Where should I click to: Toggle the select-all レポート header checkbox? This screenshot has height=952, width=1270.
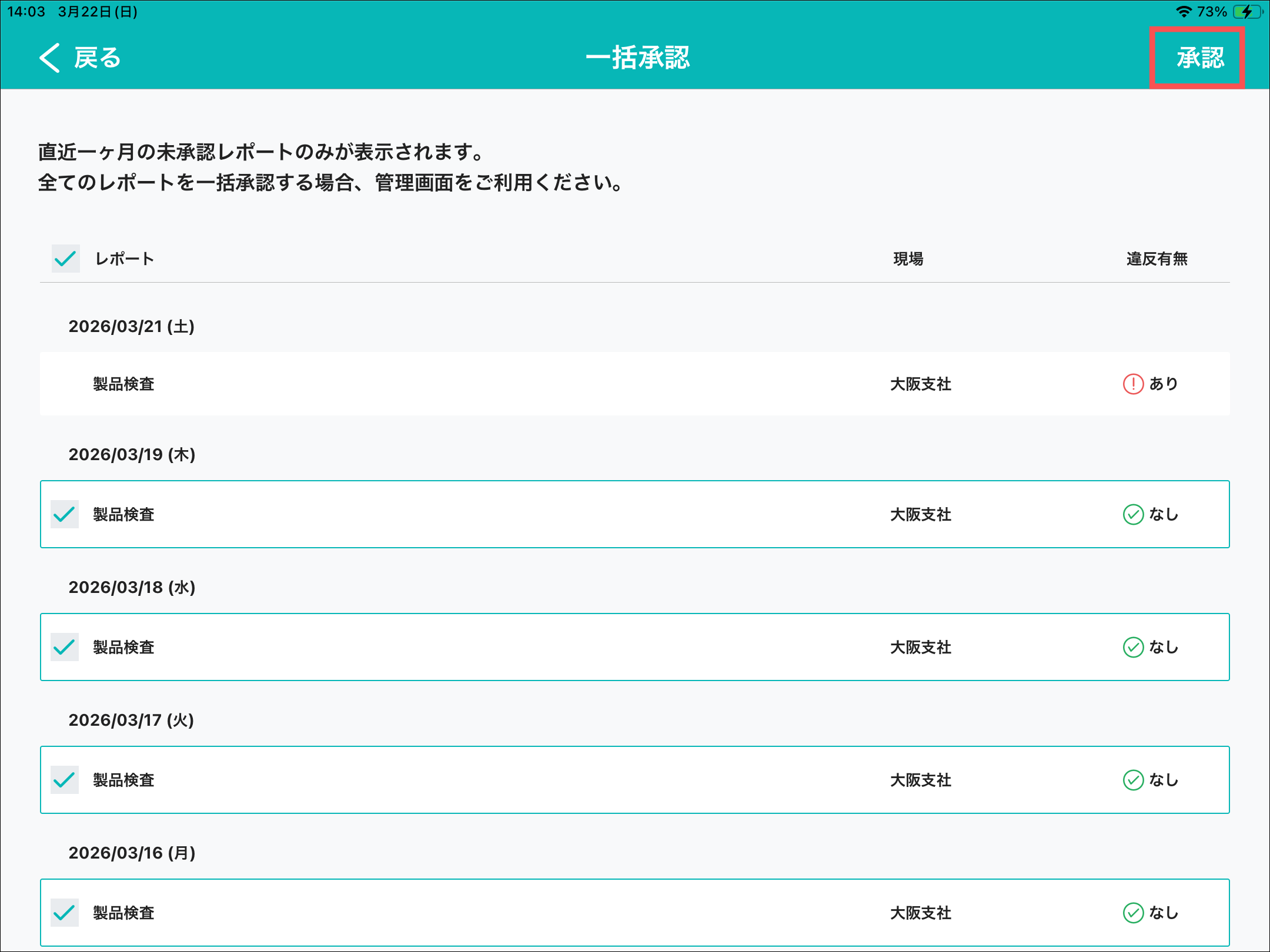65,259
